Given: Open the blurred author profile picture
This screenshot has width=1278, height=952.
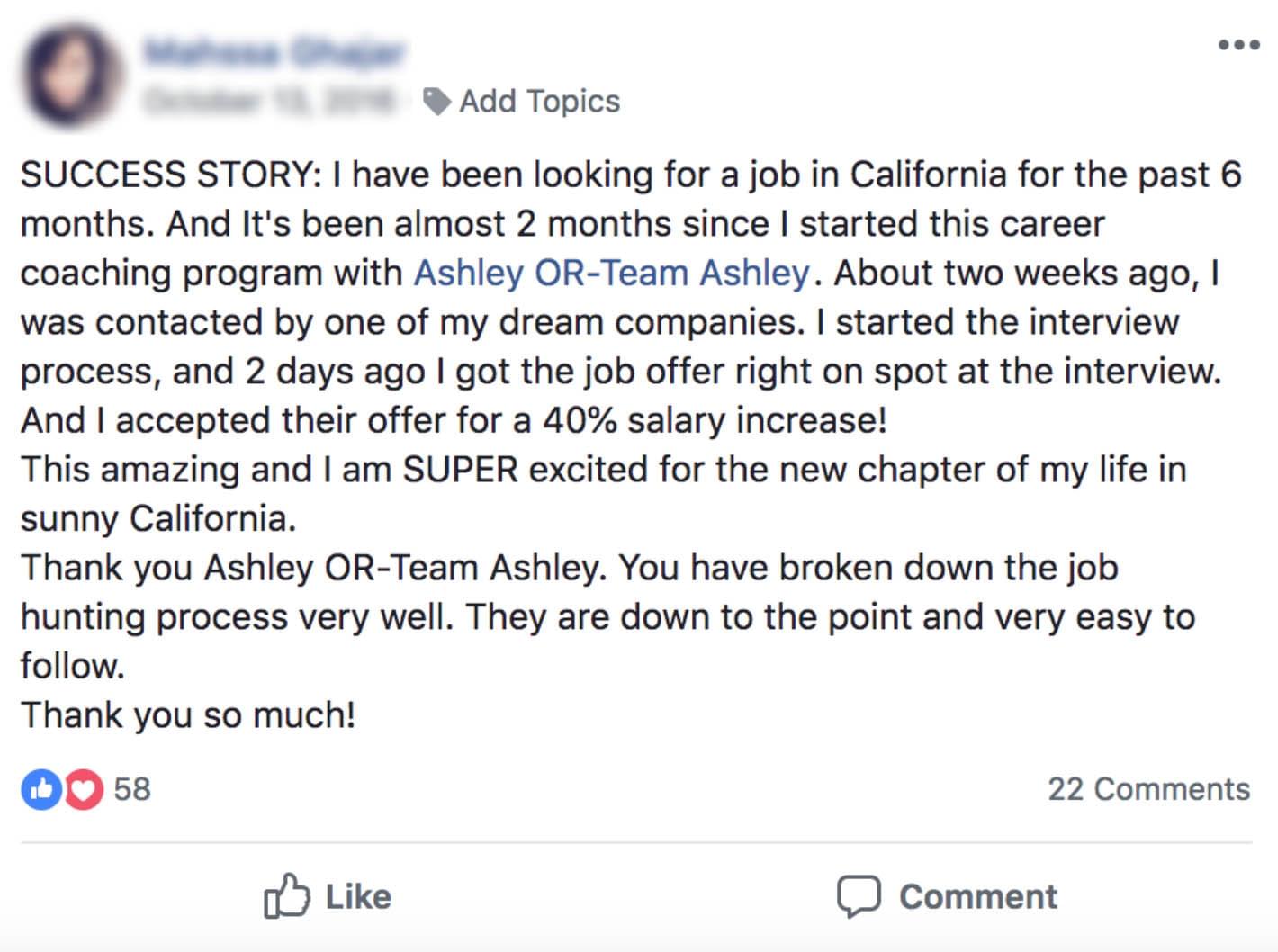Looking at the screenshot, I should 73,75.
